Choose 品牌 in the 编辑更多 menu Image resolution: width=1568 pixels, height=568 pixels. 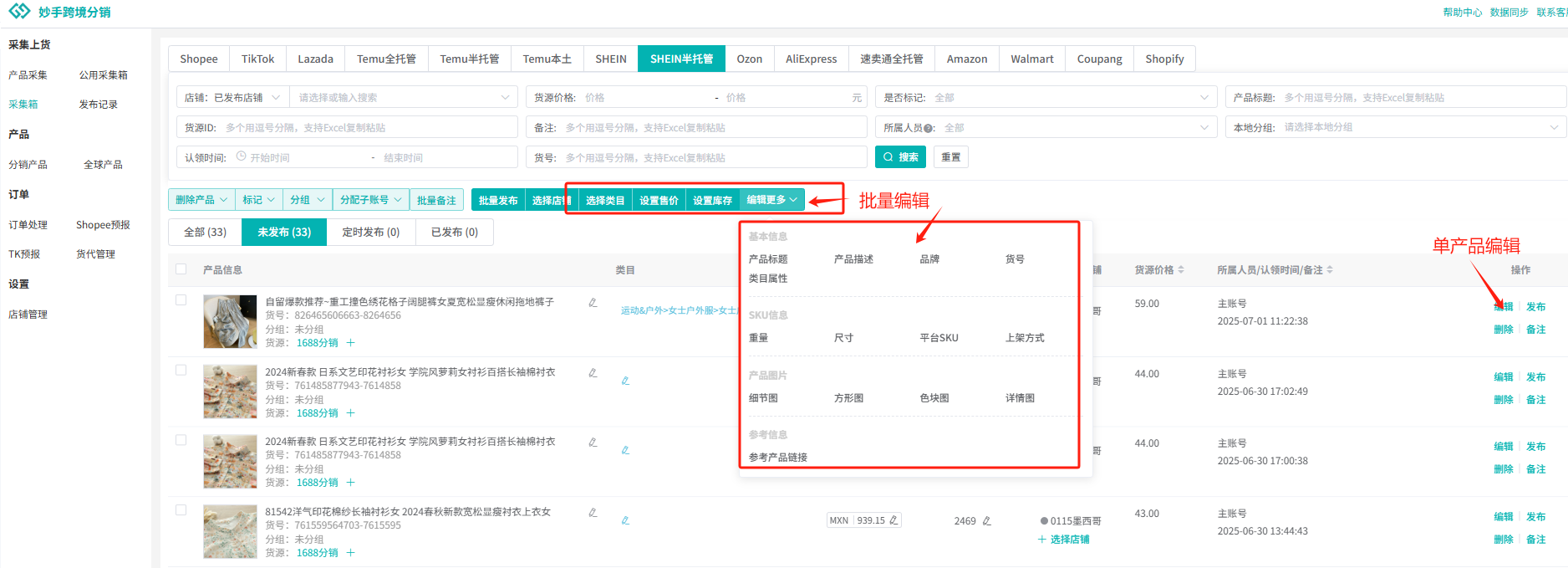tap(929, 259)
